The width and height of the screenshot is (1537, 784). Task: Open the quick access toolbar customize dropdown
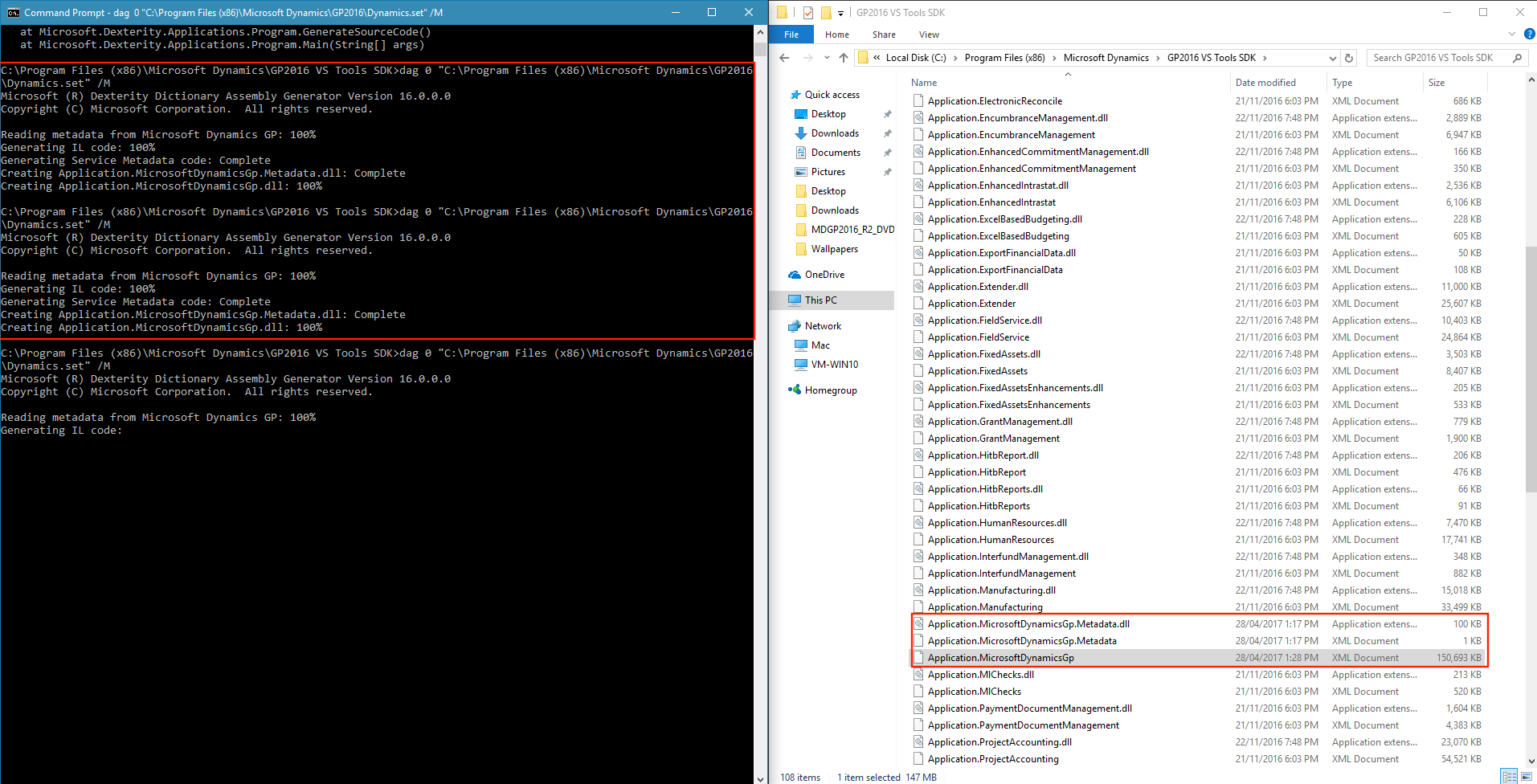(x=840, y=13)
